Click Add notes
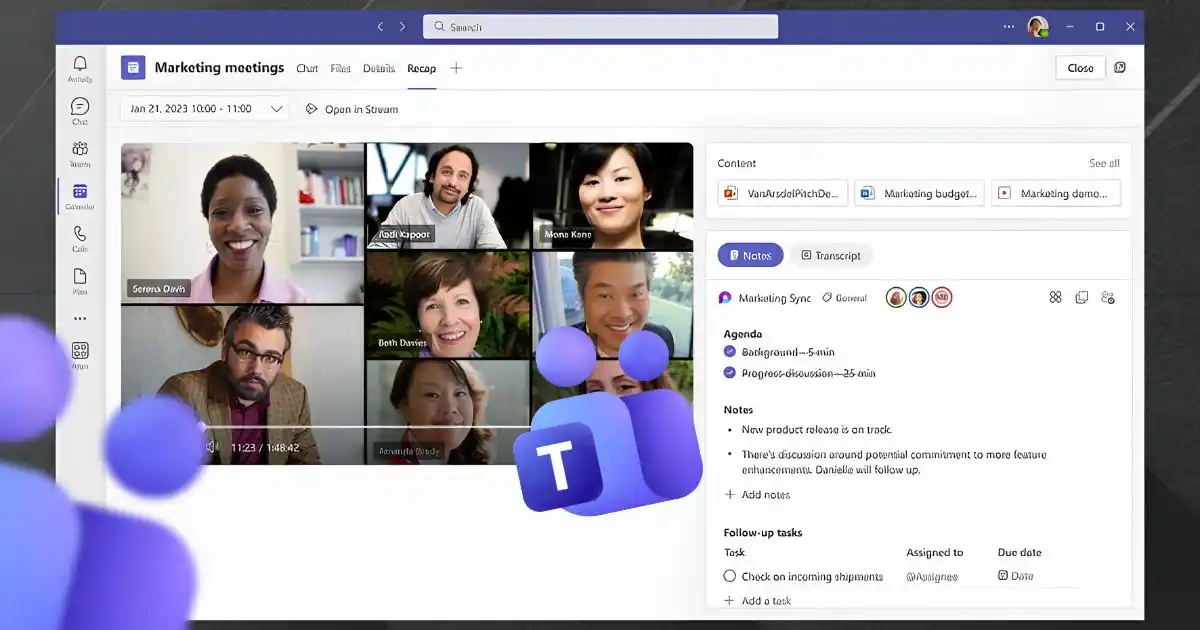This screenshot has height=630, width=1200. pos(758,494)
